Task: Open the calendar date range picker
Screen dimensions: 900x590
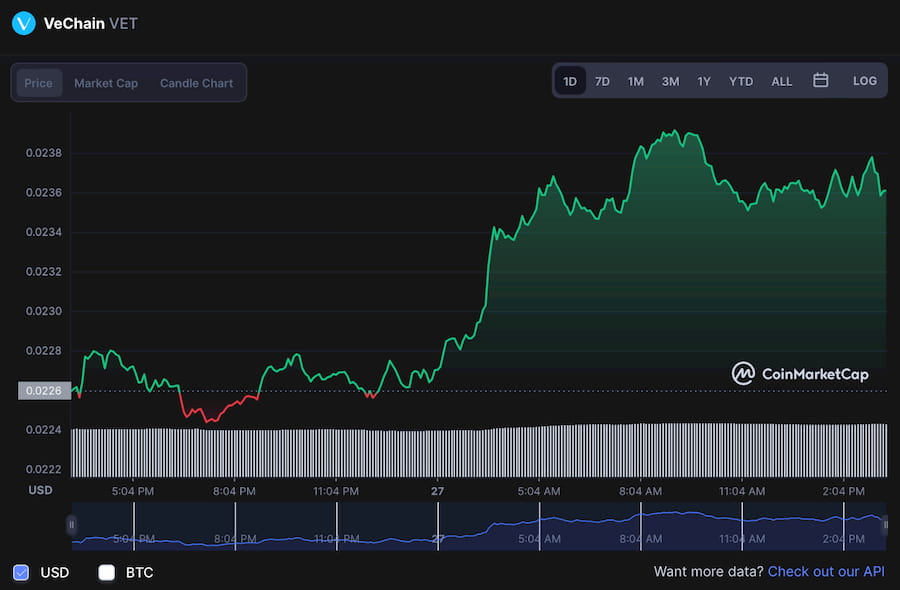Action: coord(820,81)
